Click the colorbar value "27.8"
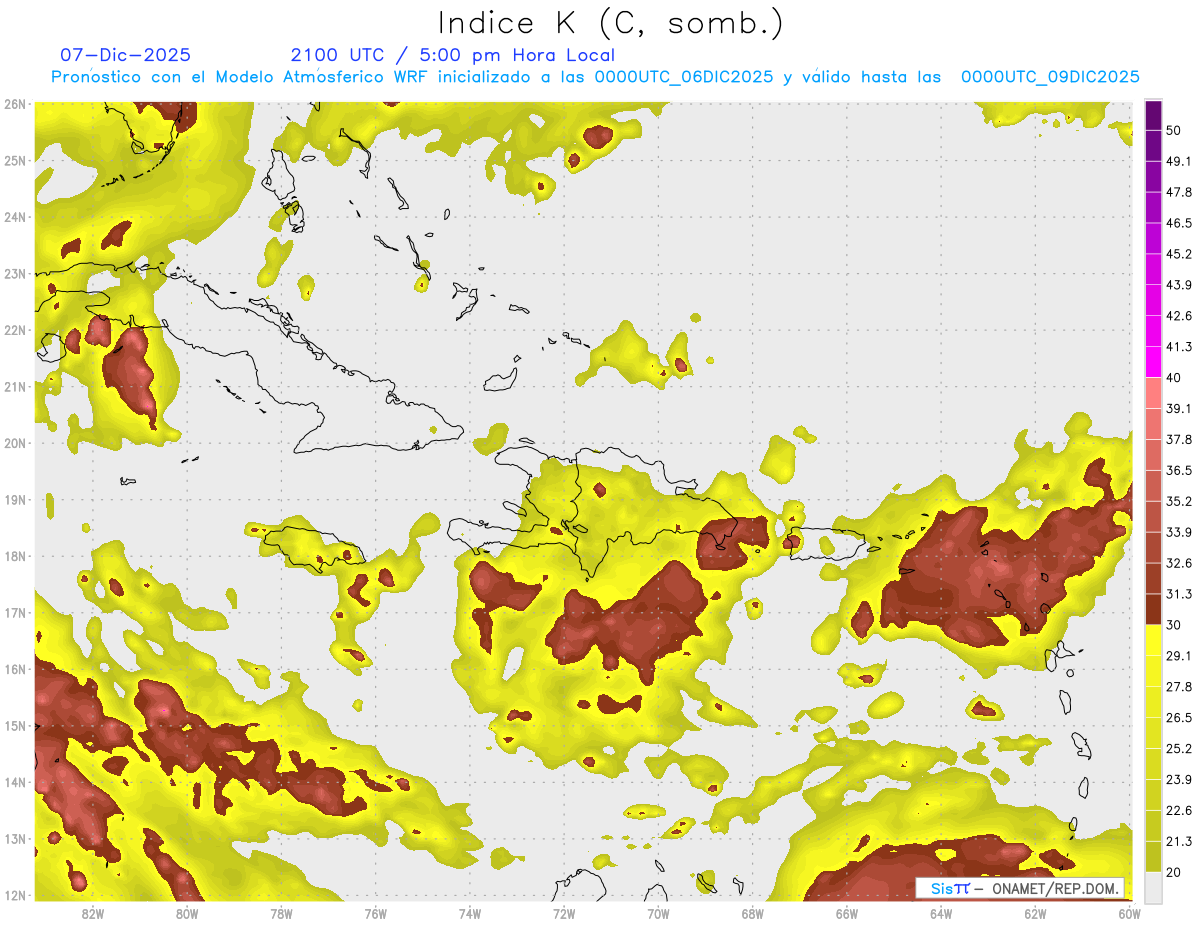This screenshot has width=1200, height=927. pyautogui.click(x=1179, y=686)
